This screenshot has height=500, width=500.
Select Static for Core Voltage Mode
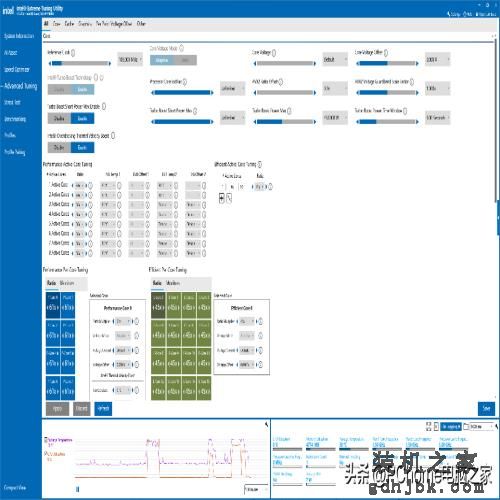click(185, 60)
